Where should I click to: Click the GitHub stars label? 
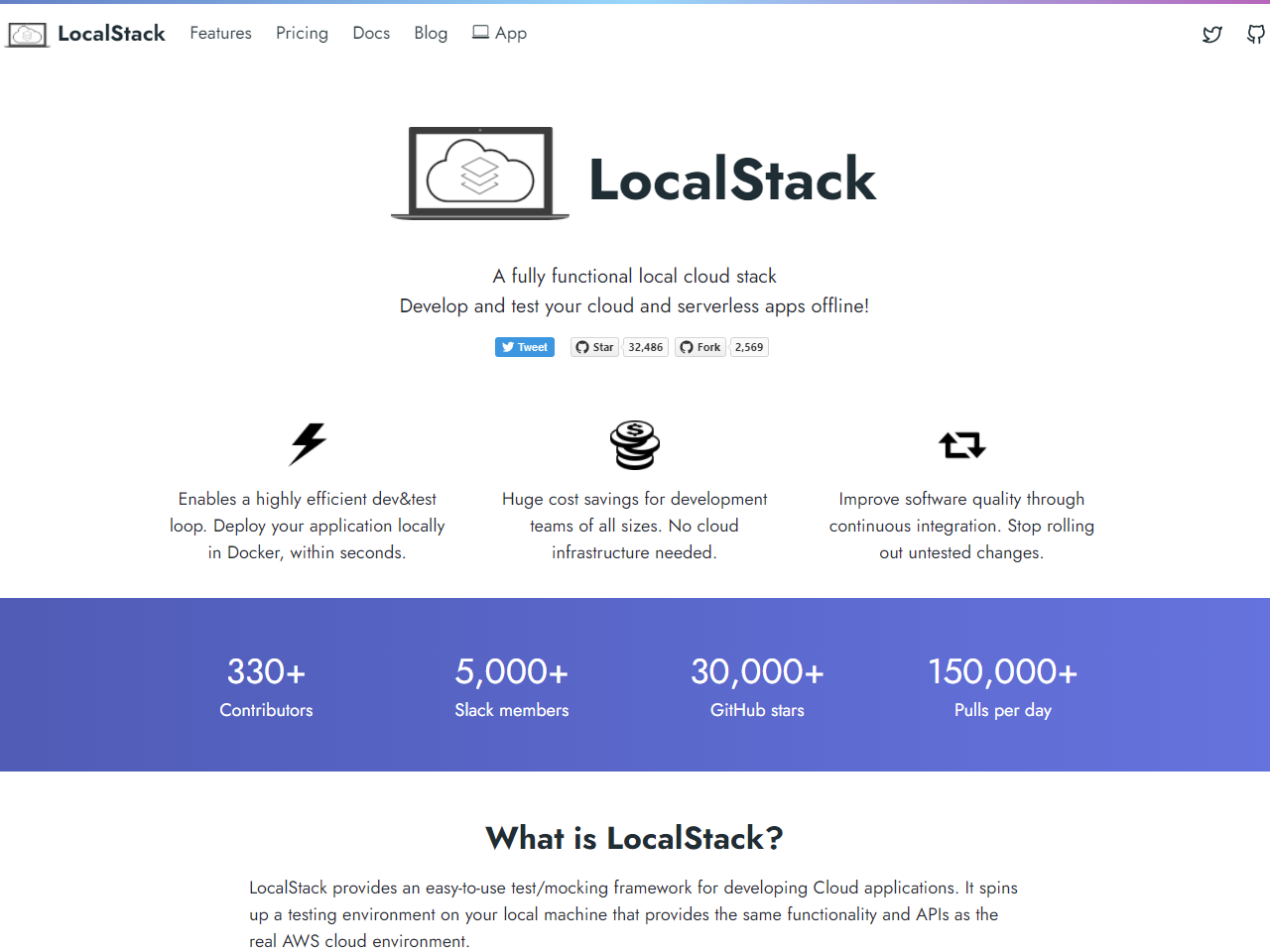(757, 710)
